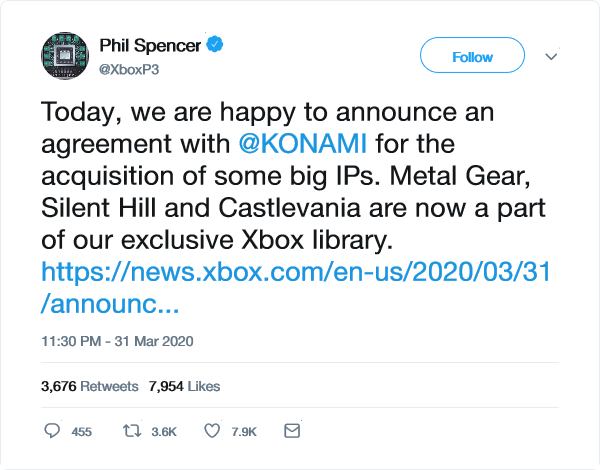View the 7,954 Likes list
600x470 pixels.
(x=183, y=386)
